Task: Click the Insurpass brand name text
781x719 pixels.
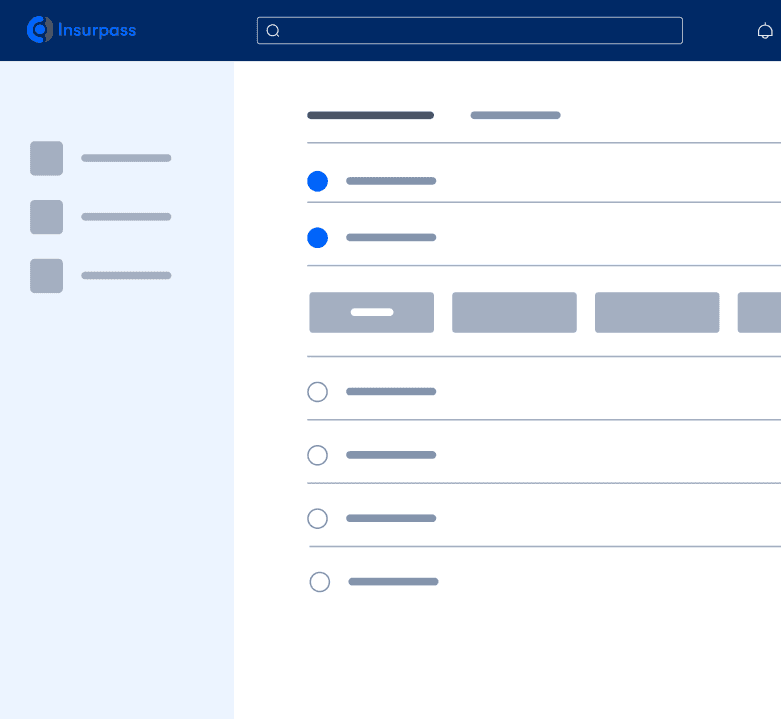Action: point(97,30)
